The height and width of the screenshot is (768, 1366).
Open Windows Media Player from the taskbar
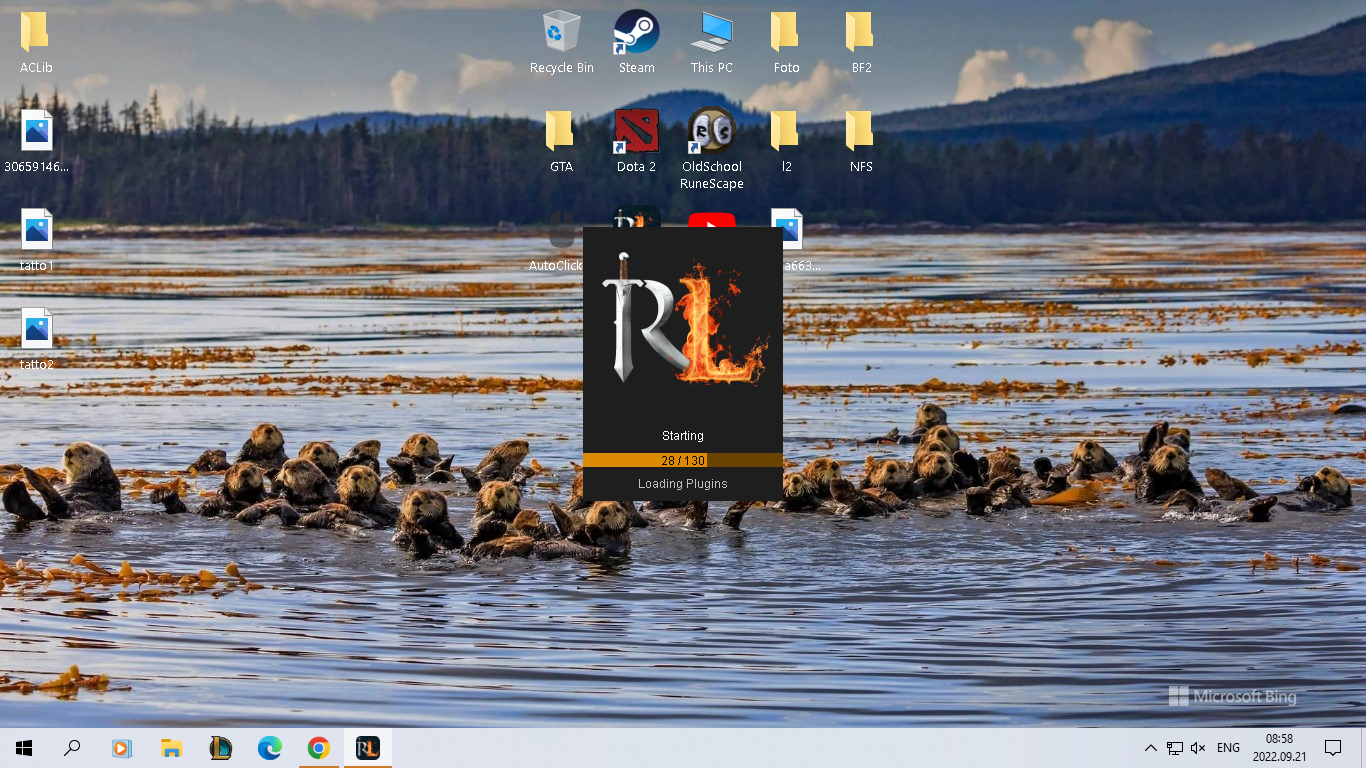(x=122, y=747)
